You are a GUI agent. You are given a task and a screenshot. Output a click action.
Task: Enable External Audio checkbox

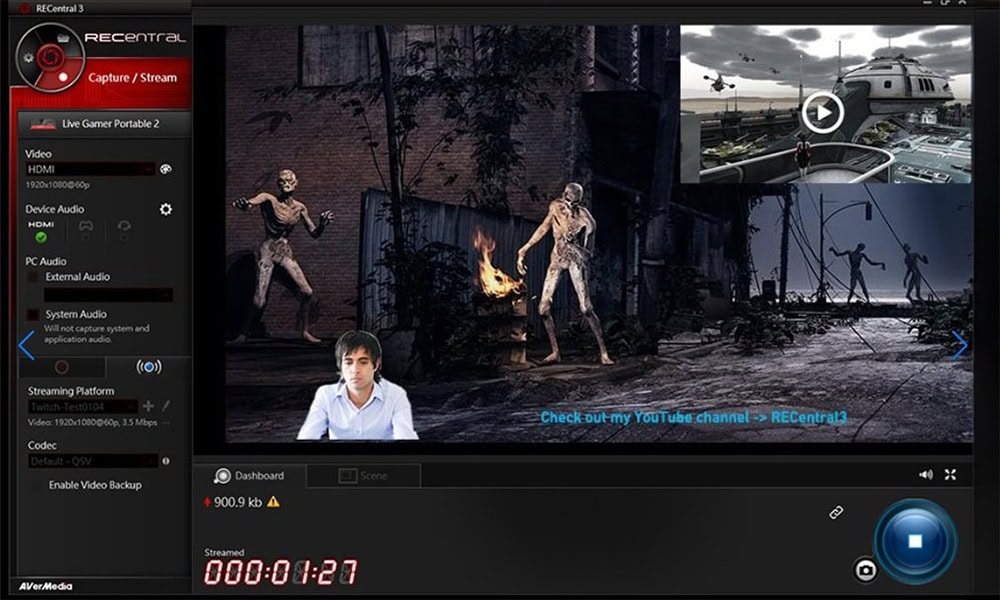[x=32, y=277]
